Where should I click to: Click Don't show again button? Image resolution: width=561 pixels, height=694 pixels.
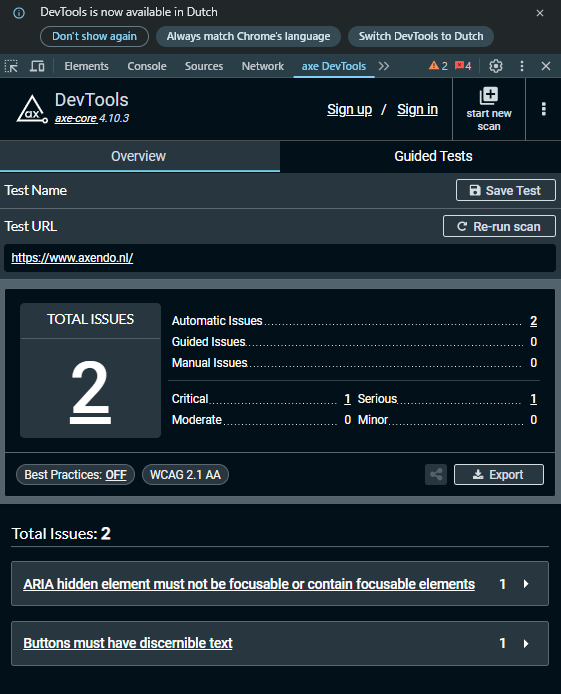tap(94, 36)
